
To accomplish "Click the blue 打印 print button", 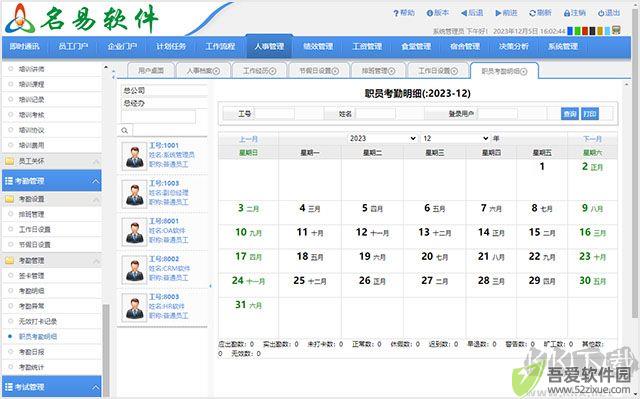I will click(x=590, y=114).
